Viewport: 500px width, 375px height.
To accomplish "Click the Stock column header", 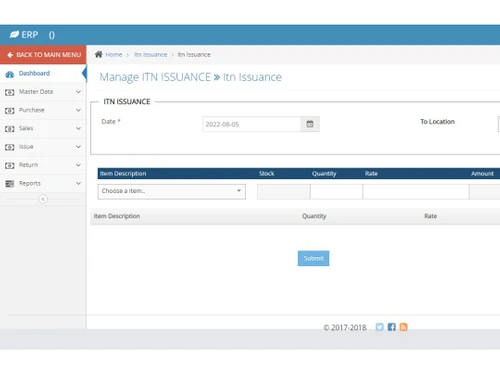I will tap(267, 173).
